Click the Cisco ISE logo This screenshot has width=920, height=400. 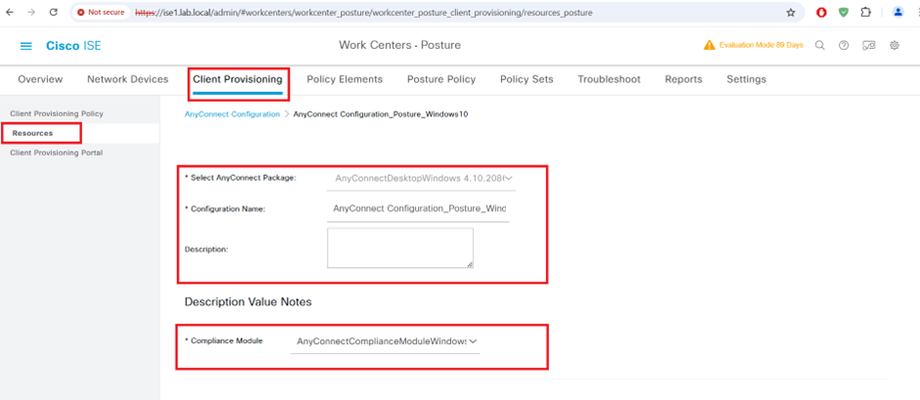(x=73, y=46)
